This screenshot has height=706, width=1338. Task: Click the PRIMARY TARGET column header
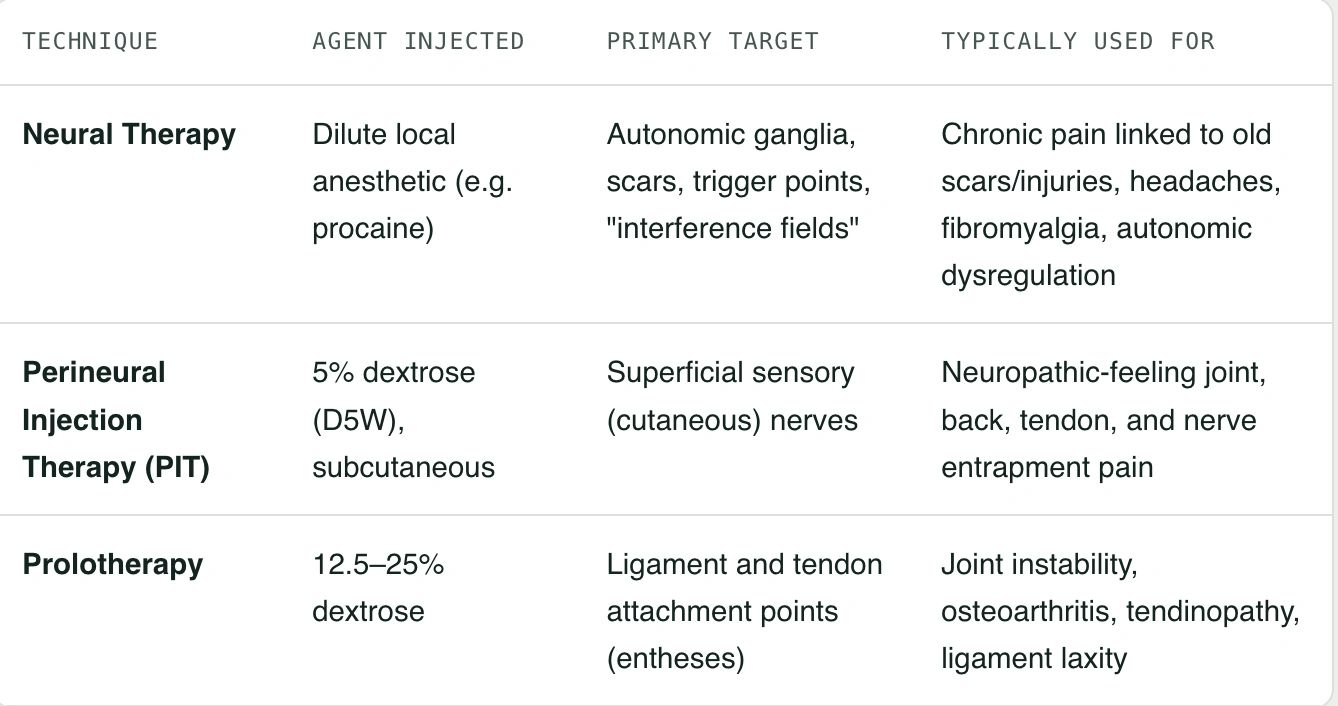[713, 41]
